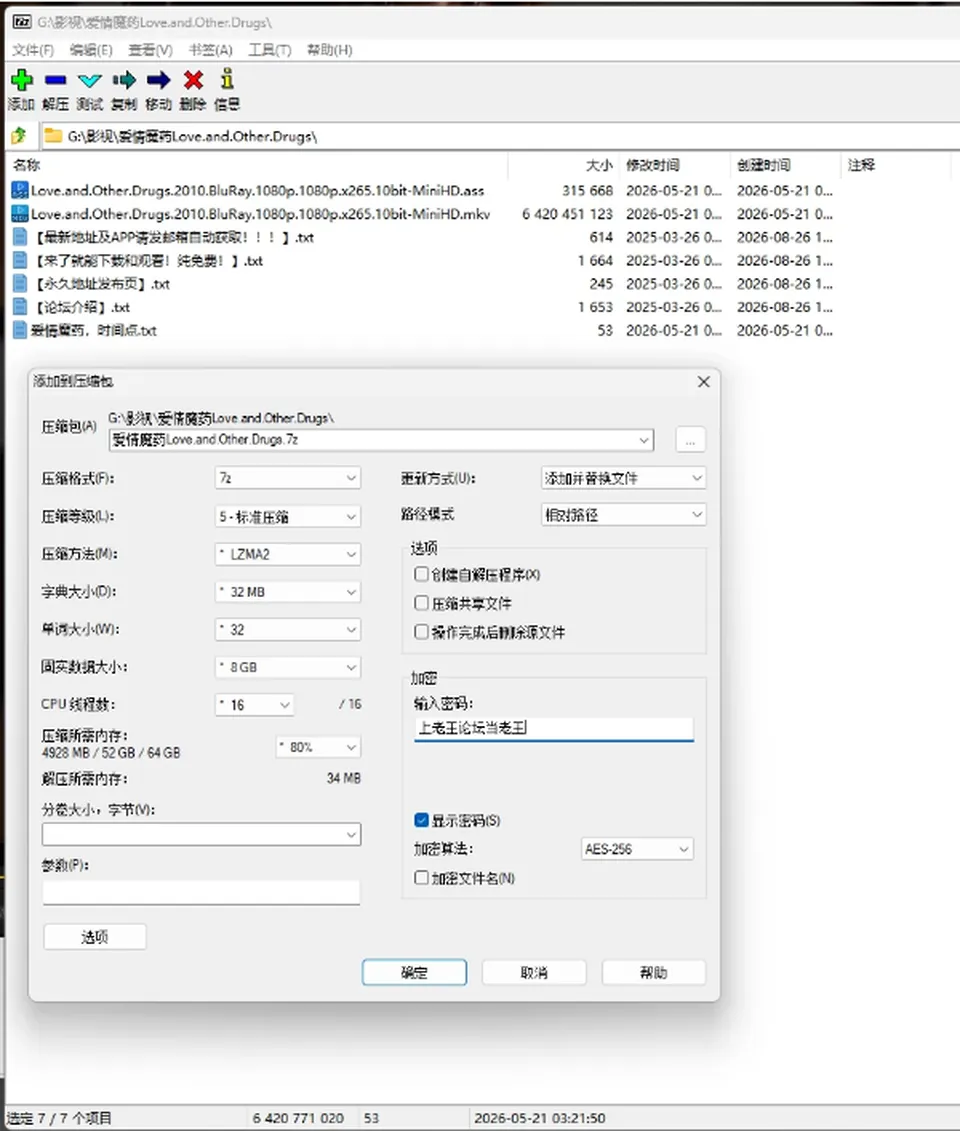Cancel the dialog with 取消 button
960x1131 pixels.
(534, 972)
